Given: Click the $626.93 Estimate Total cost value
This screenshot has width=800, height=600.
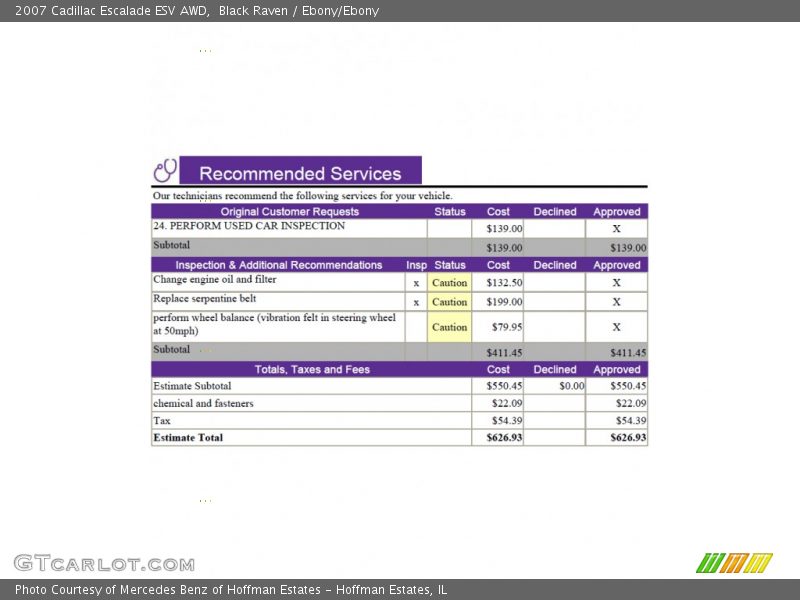Looking at the screenshot, I should (x=504, y=438).
